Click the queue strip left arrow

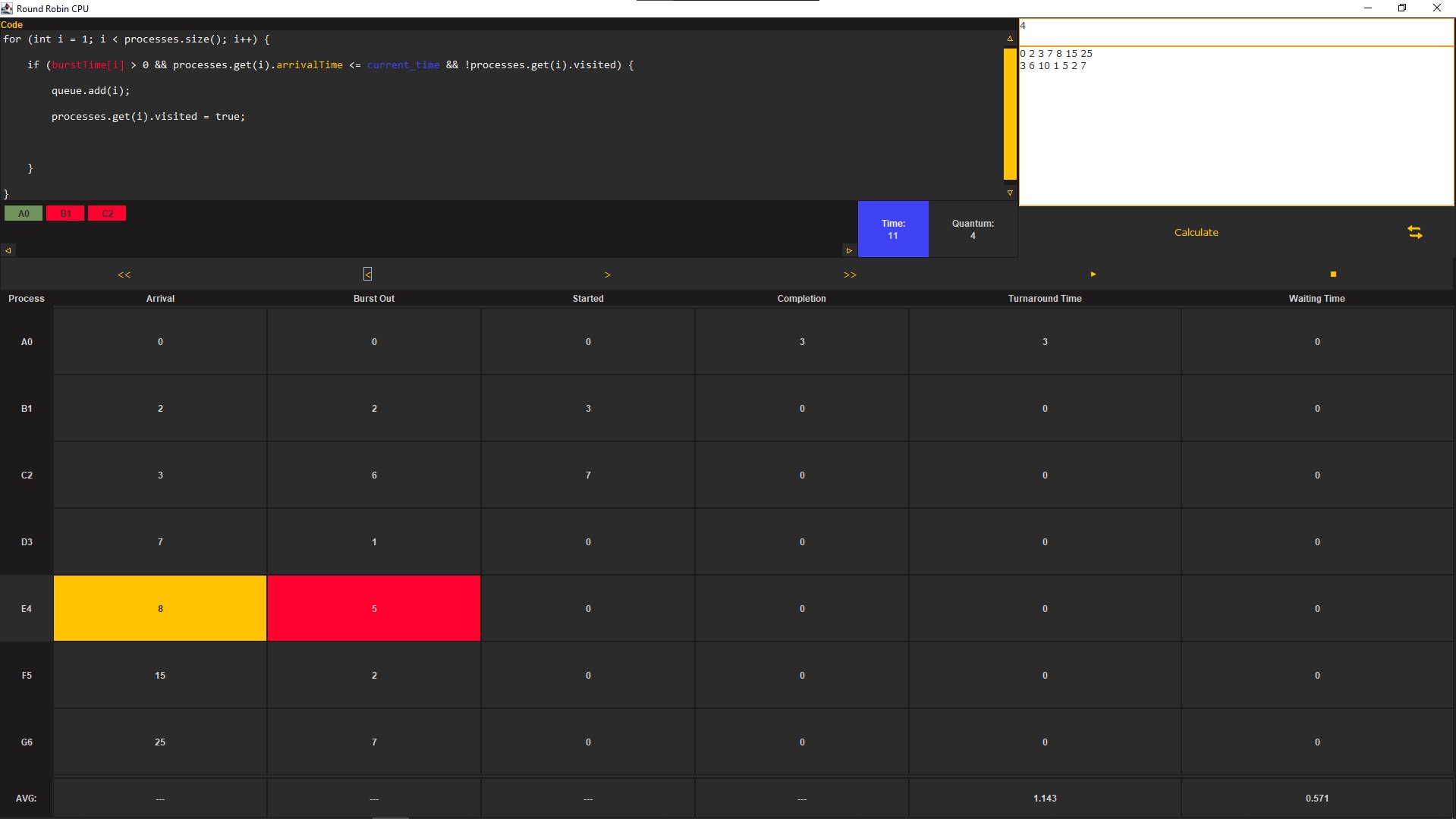coord(8,250)
